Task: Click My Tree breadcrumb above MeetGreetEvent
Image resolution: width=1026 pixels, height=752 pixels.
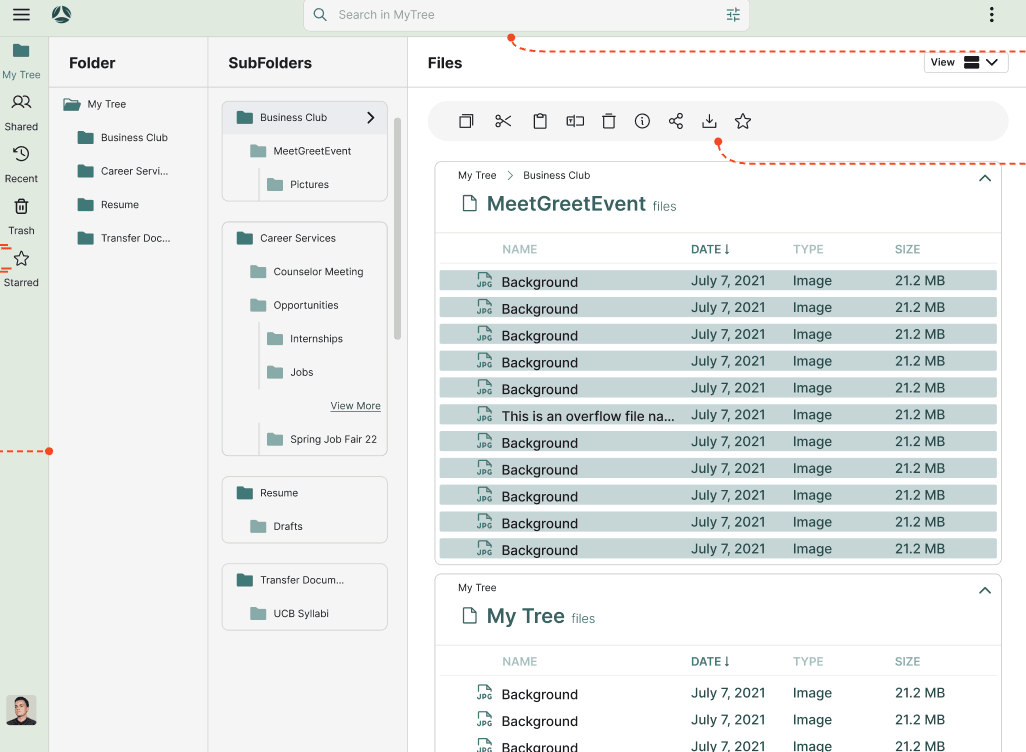Action: tap(477, 175)
